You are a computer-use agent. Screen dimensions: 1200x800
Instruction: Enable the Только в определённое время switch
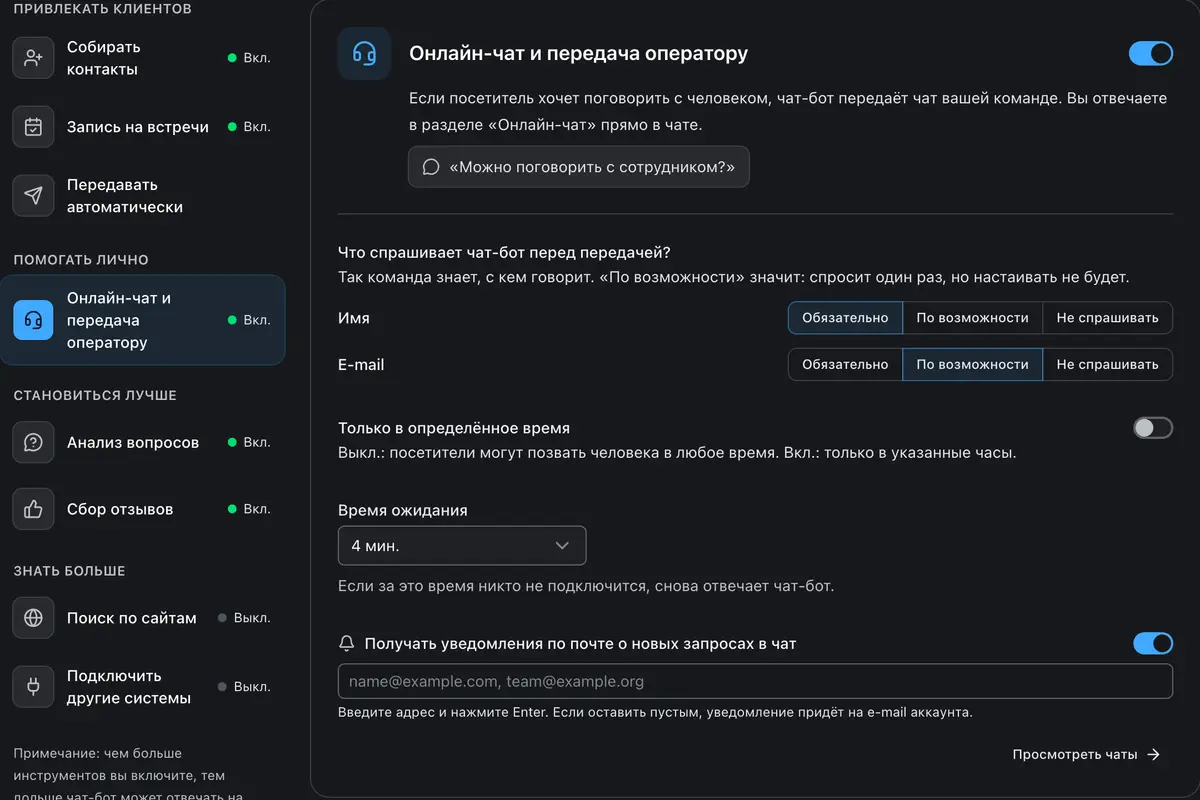[1152, 428]
